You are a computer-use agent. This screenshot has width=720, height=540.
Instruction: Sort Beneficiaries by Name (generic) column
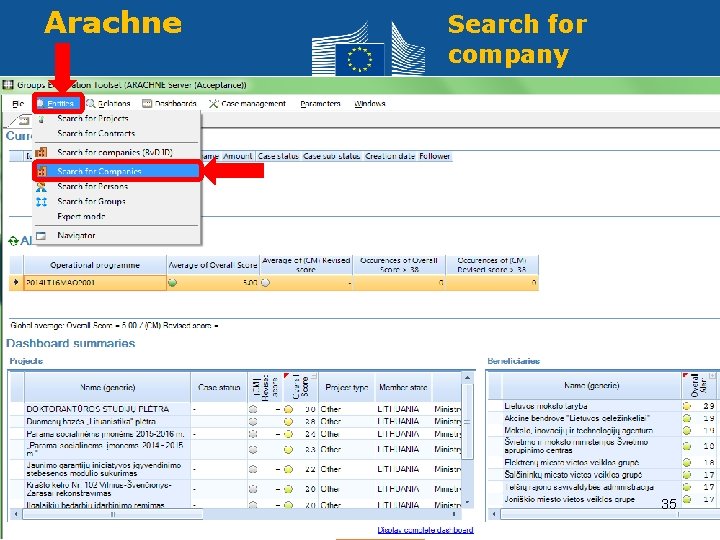(592, 386)
